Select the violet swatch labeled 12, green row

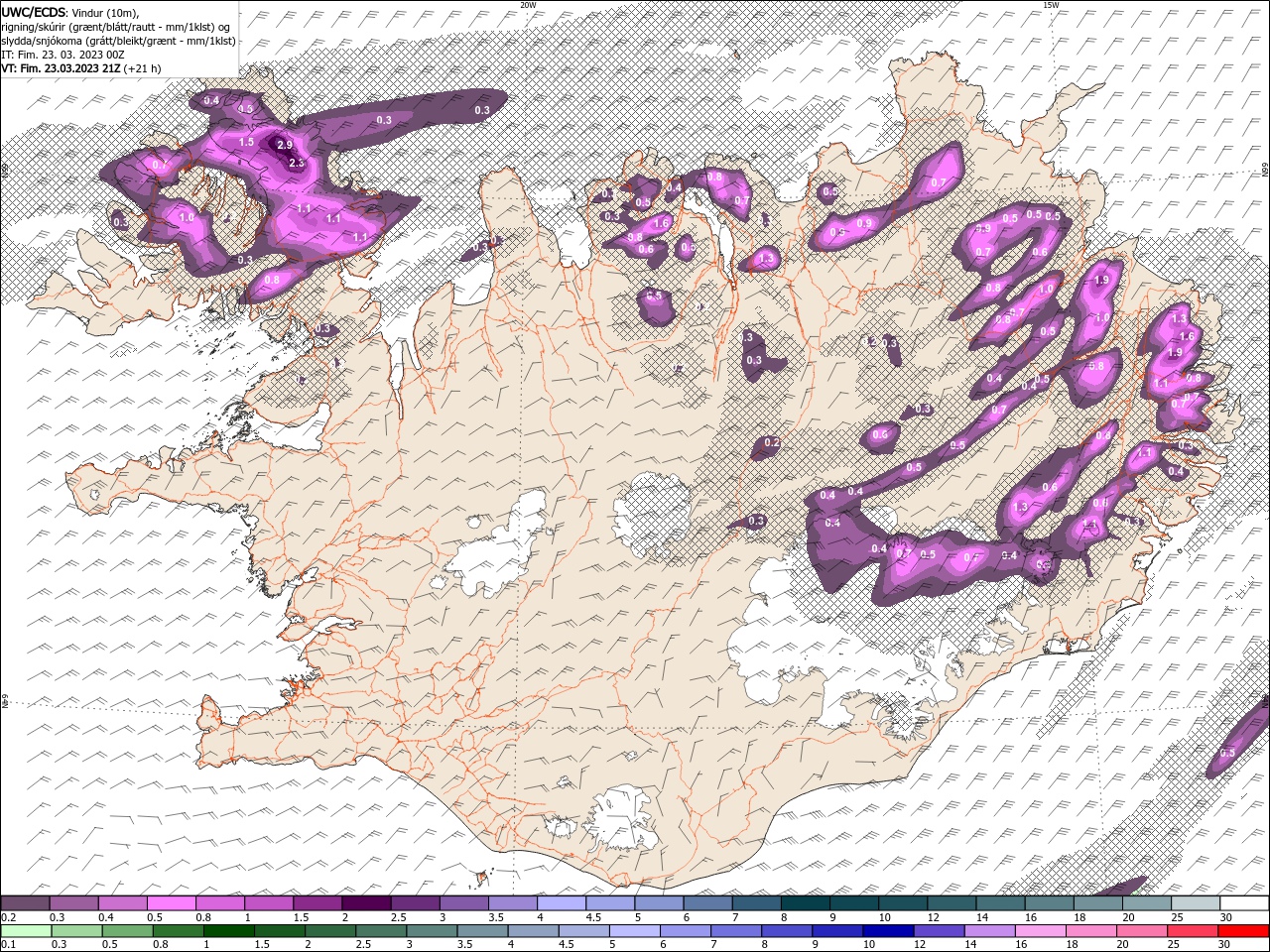939,931
